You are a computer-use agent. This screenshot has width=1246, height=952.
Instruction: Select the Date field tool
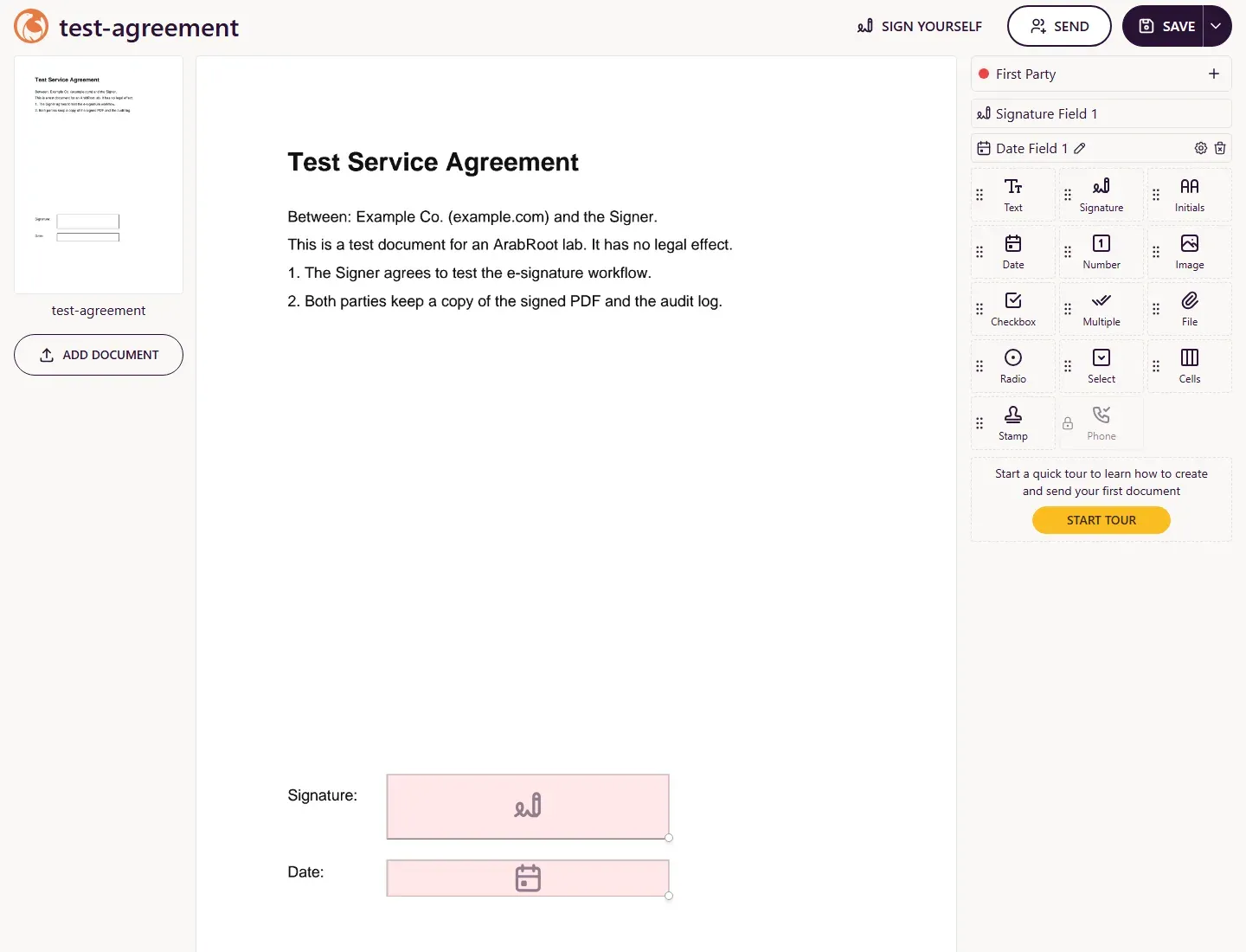(1013, 252)
